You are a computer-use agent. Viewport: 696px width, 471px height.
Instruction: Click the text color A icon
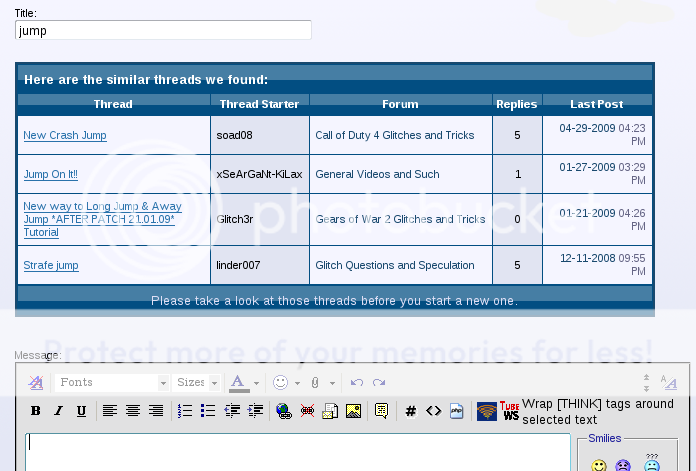238,383
